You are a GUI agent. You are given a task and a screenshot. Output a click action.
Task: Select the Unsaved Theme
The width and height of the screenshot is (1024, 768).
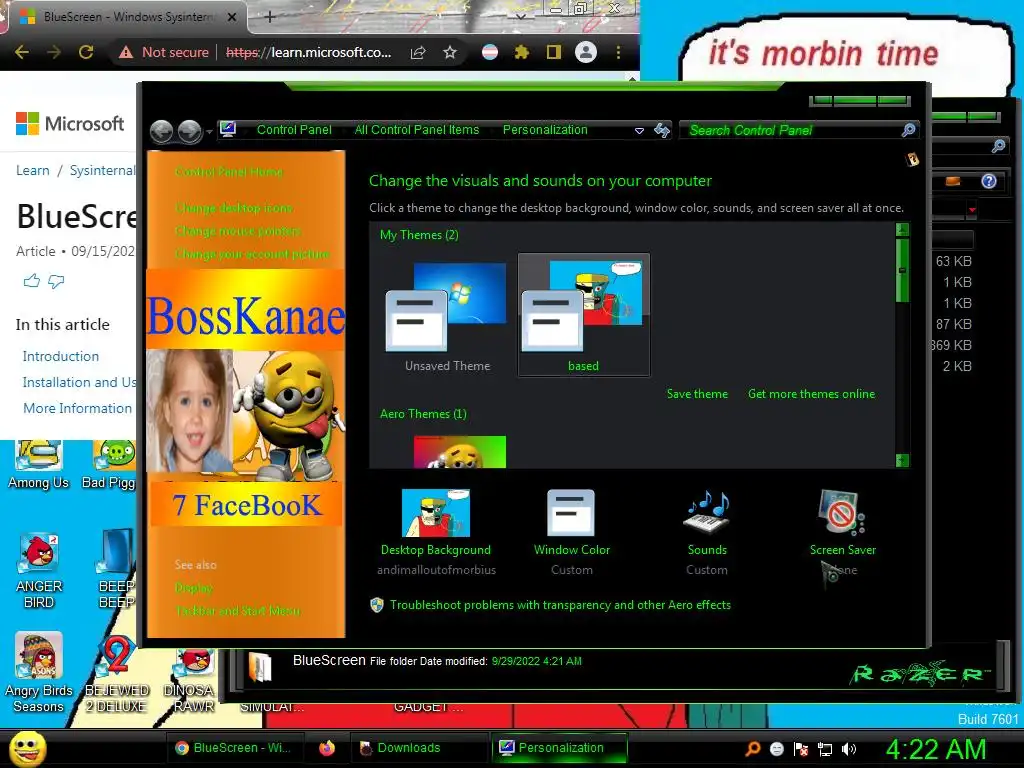447,315
